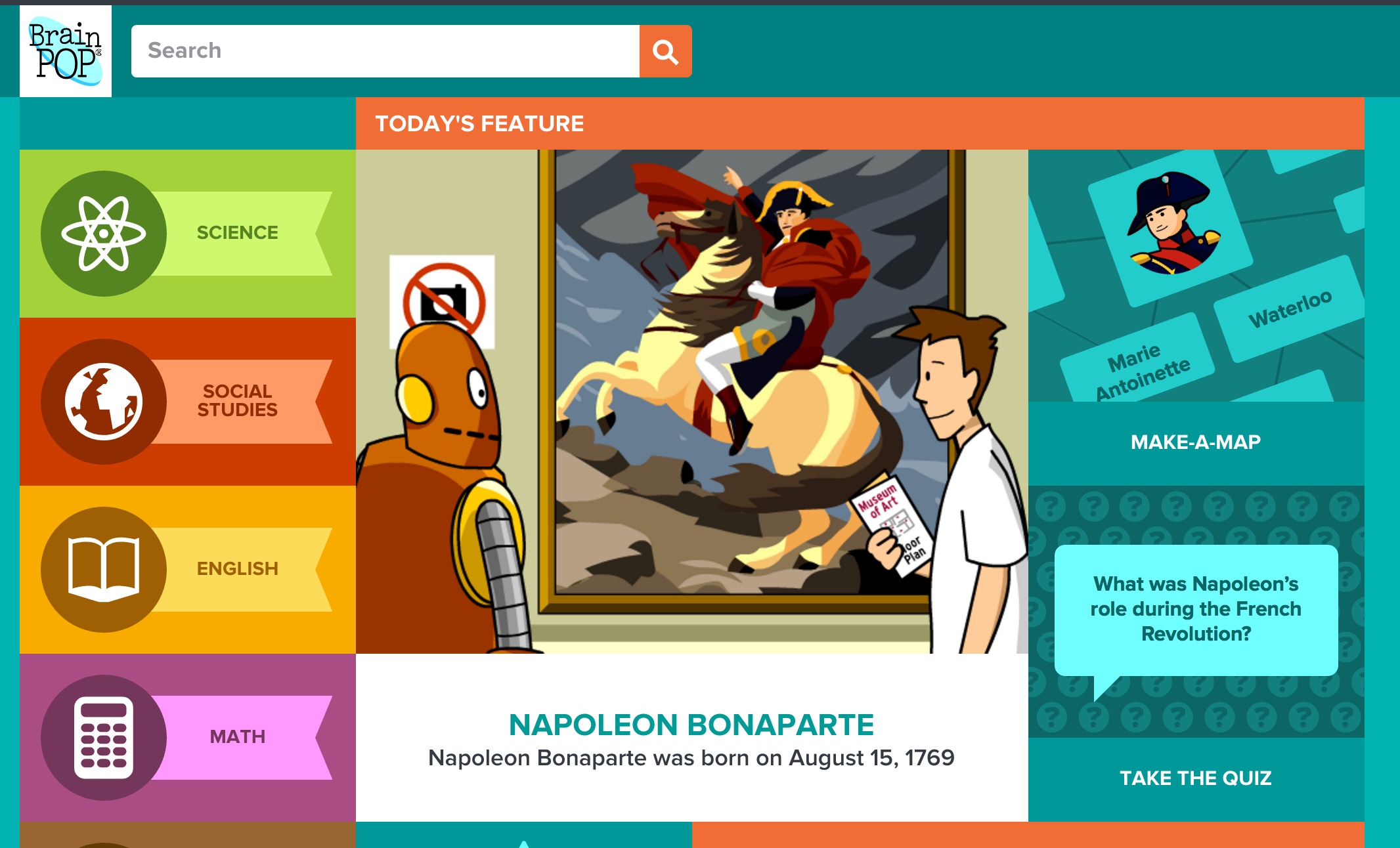Select the MATH subject label
Screen dimensions: 1400x848
(237, 737)
